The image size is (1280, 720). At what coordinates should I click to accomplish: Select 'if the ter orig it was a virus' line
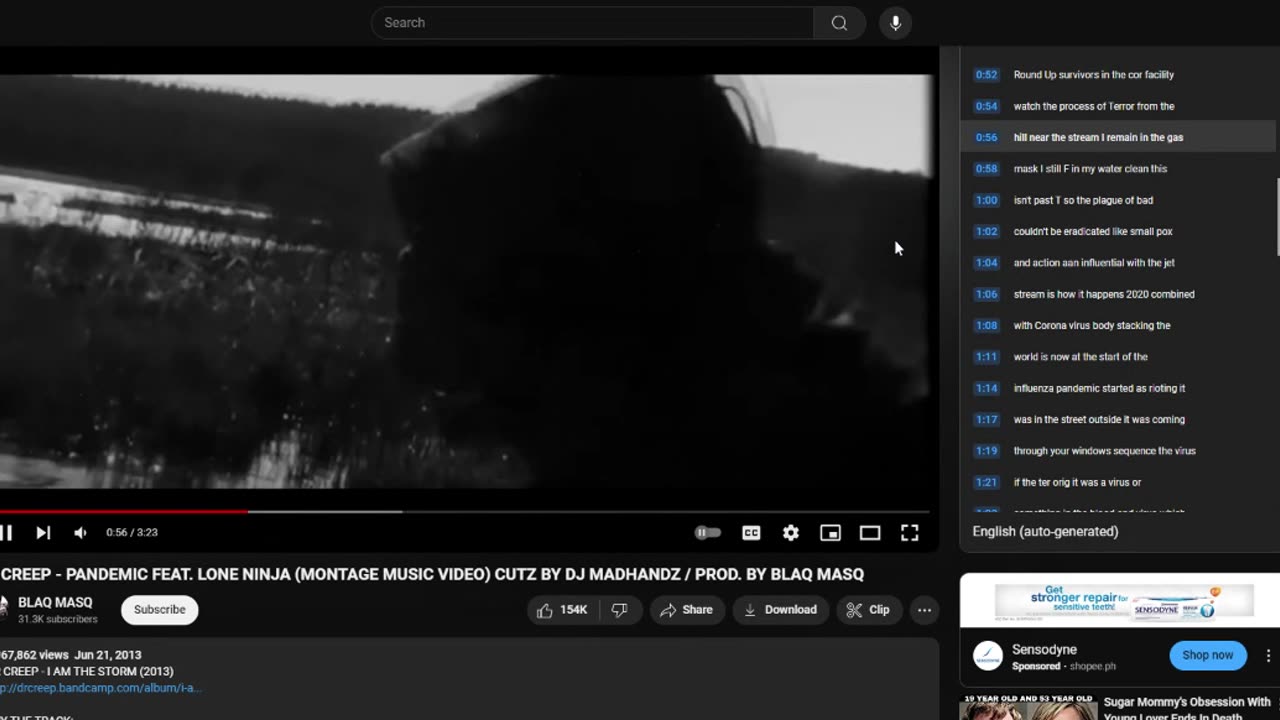point(1117,482)
